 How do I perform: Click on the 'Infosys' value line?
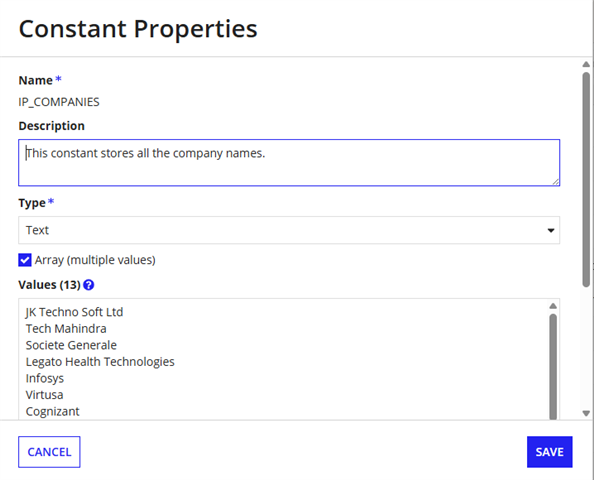(x=45, y=378)
